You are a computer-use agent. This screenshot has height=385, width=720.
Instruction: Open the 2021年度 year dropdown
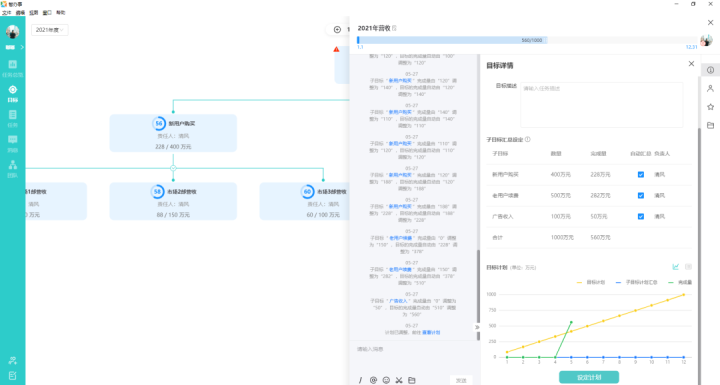50,30
